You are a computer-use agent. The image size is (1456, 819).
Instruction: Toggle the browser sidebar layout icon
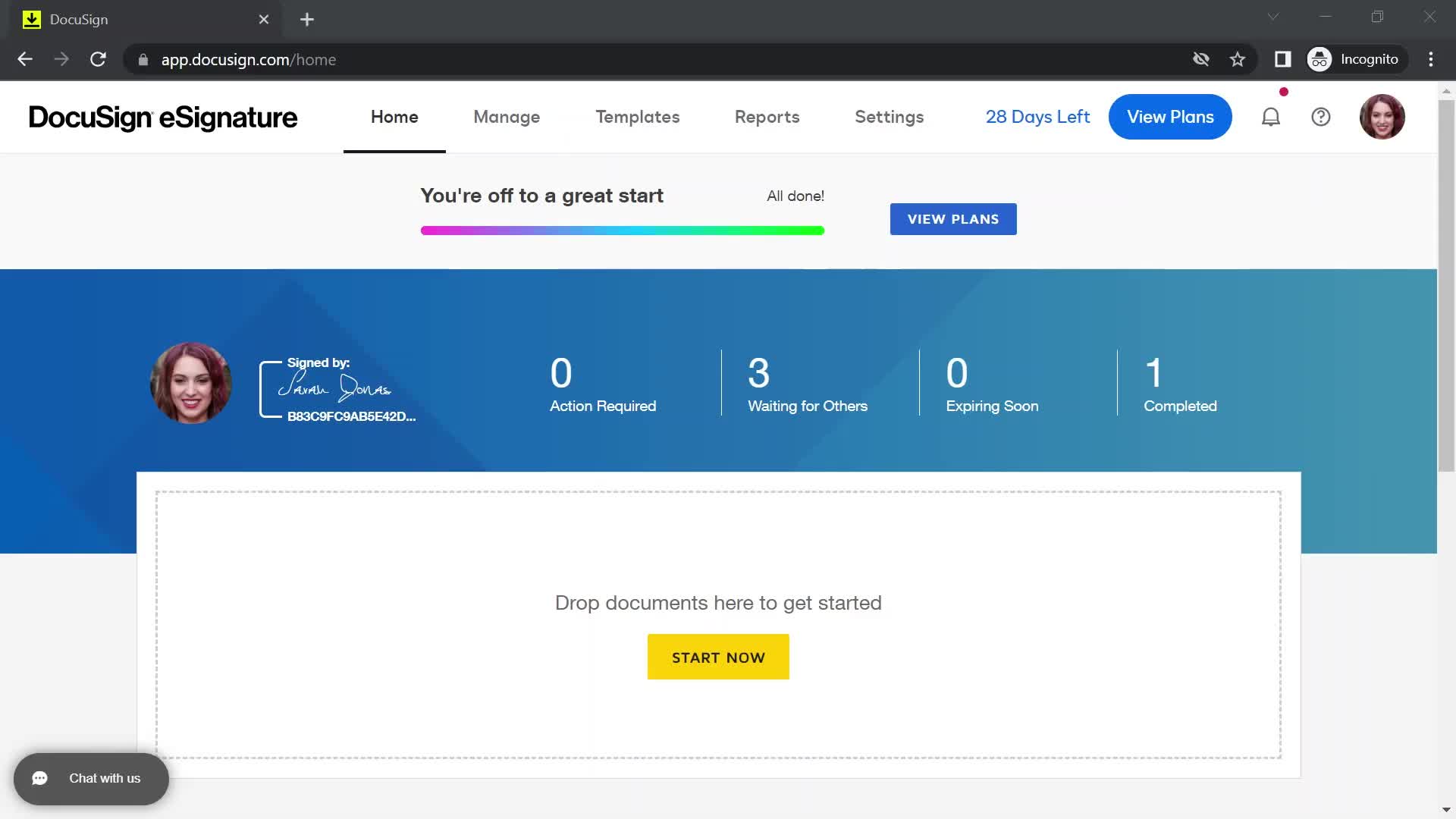coord(1283,60)
